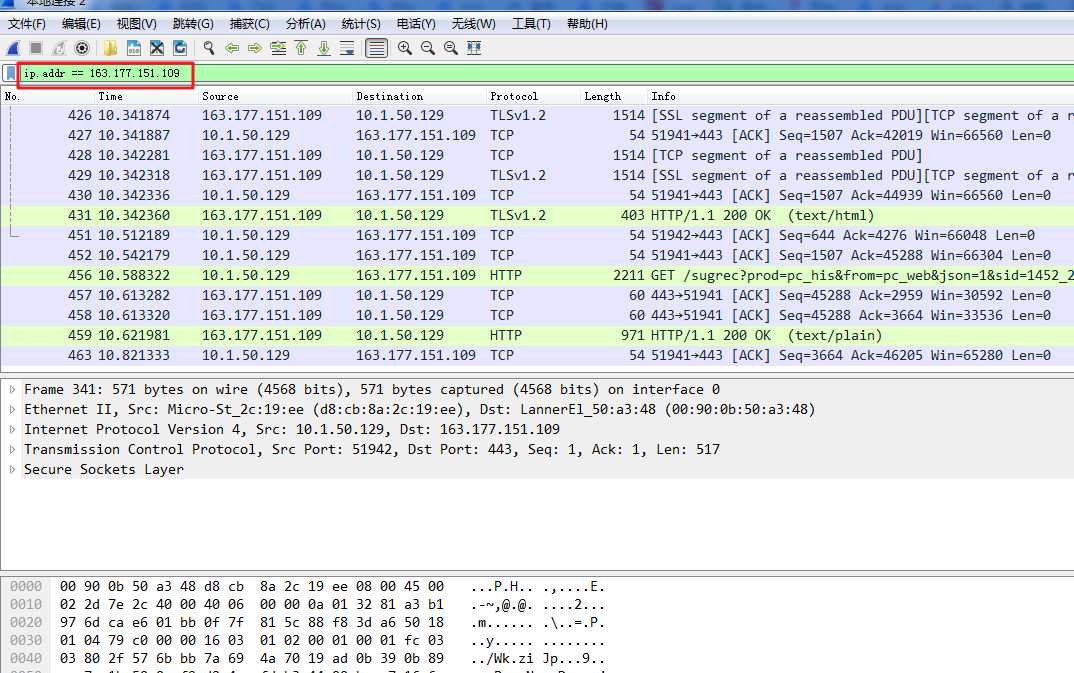
Task: Open the 视图(V) menu
Action: (x=136, y=24)
